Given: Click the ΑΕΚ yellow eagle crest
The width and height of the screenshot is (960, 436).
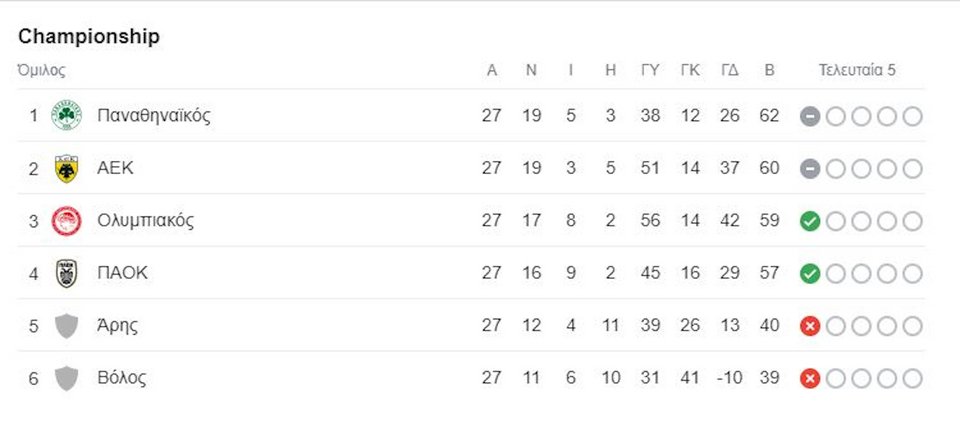Looking at the screenshot, I should point(66,168).
